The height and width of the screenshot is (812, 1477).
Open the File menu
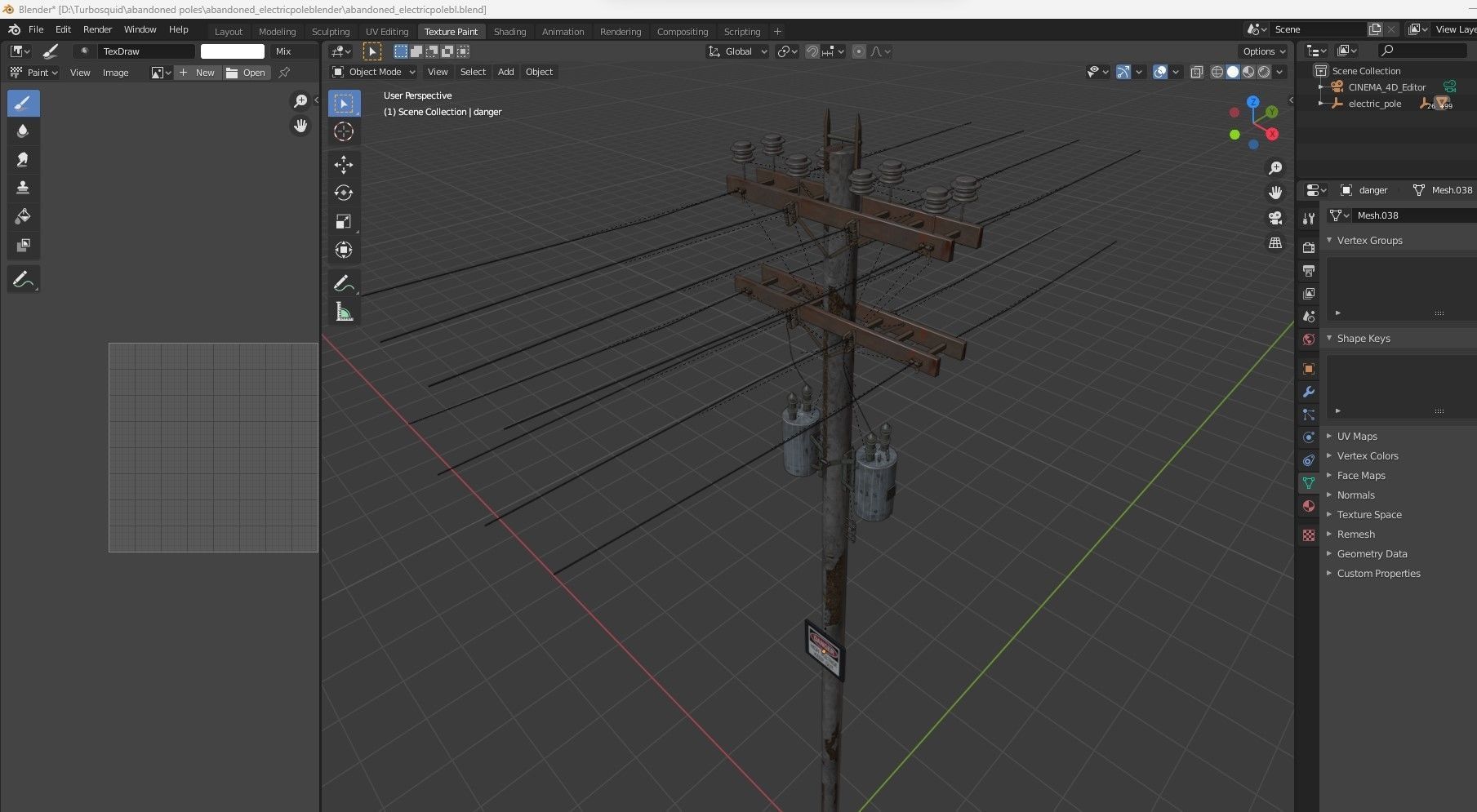pyautogui.click(x=36, y=29)
